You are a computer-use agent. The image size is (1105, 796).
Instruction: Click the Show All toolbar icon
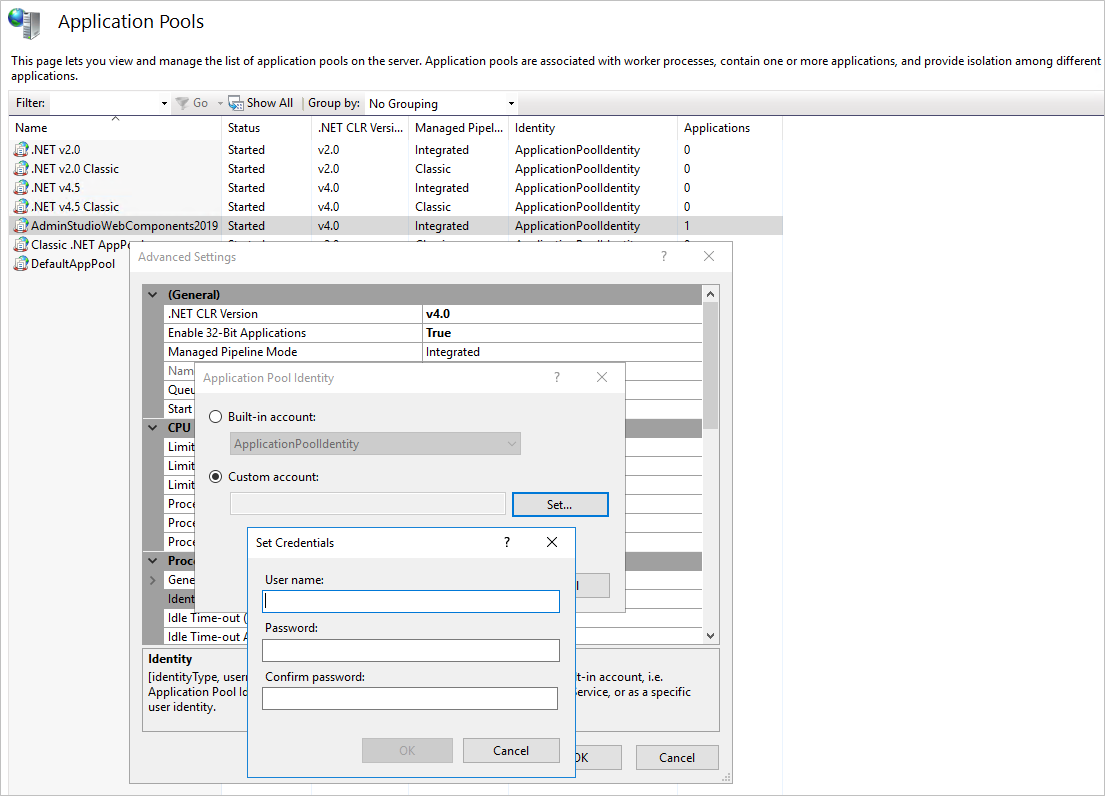point(236,103)
